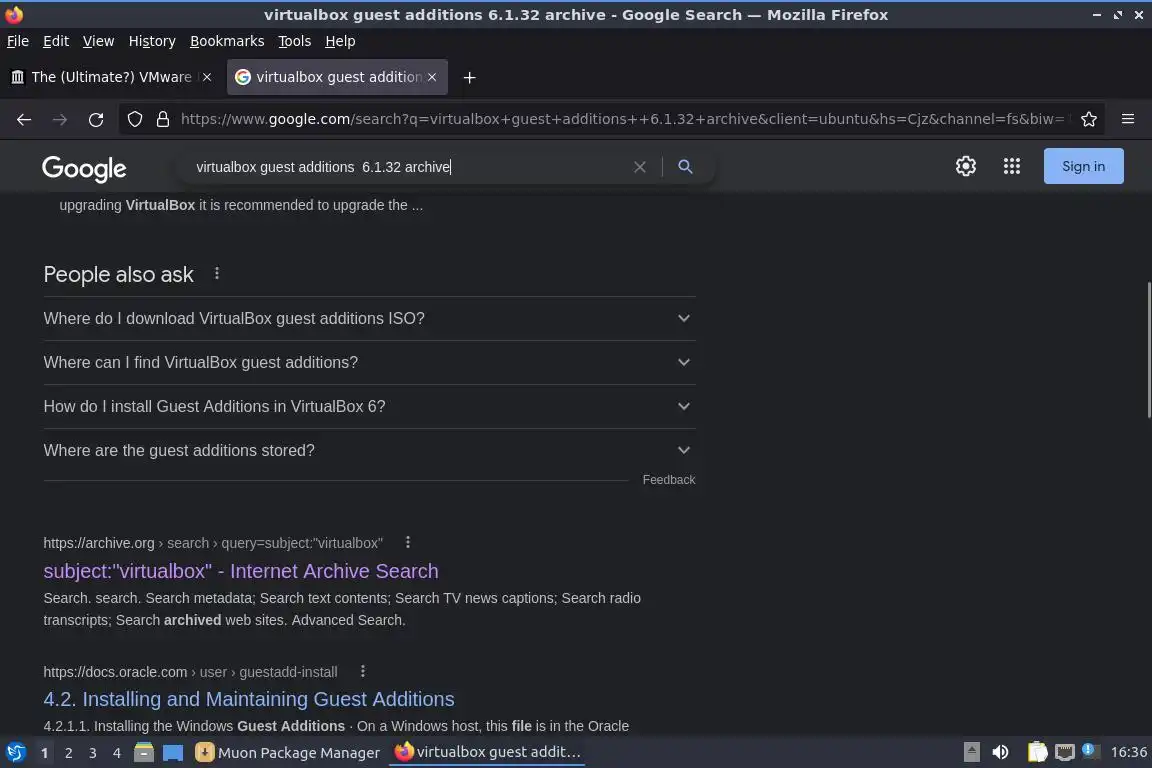This screenshot has height=768, width=1152.
Task: Switch to Muon Package Manager window
Action: [288, 753]
